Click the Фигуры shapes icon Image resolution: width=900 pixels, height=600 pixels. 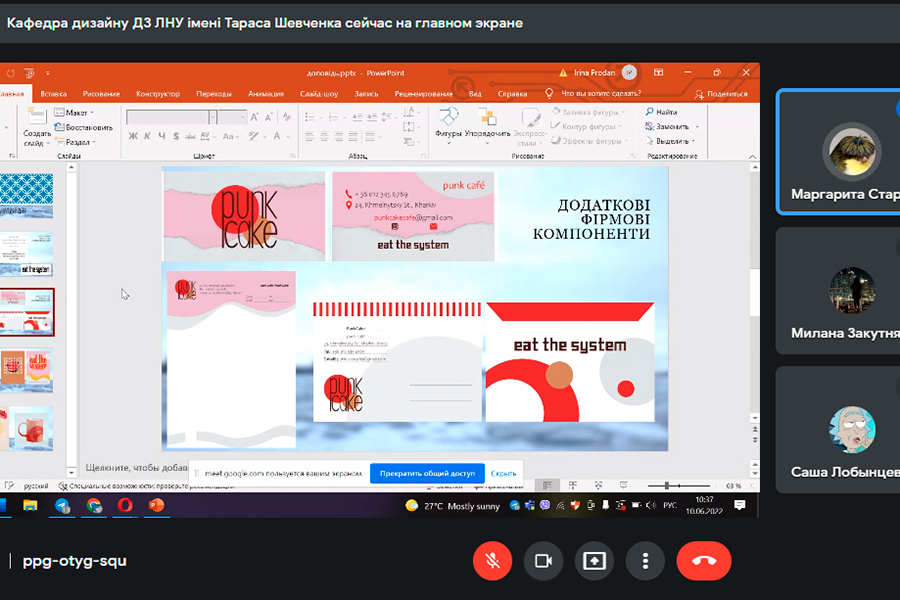448,121
